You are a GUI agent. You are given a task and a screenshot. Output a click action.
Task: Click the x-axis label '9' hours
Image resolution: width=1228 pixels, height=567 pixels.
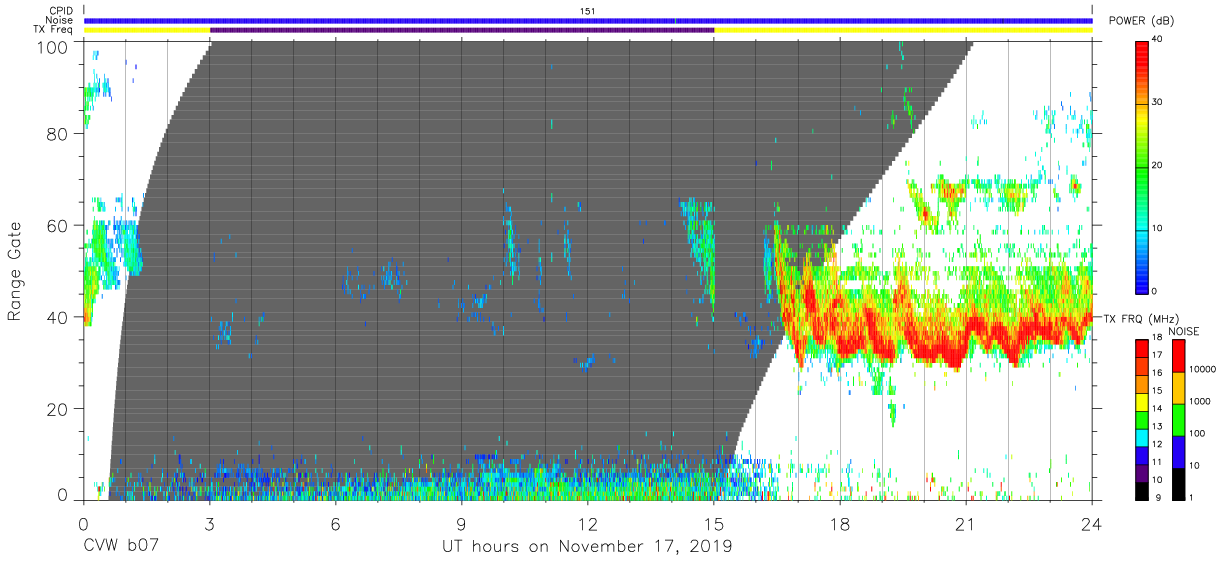(x=461, y=523)
